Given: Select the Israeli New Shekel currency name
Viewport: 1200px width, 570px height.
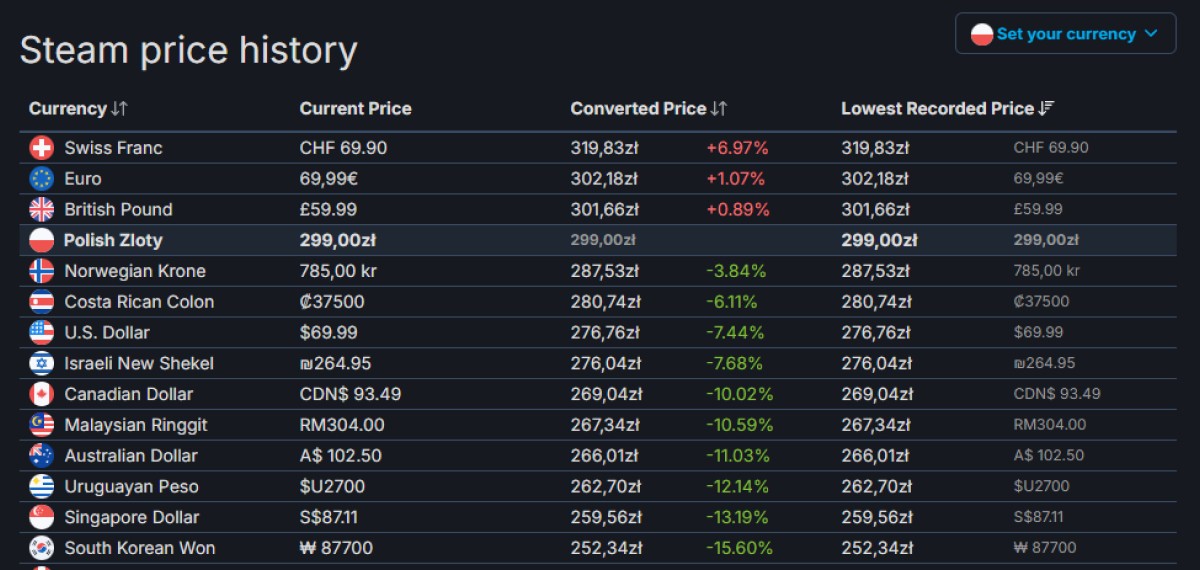Looking at the screenshot, I should tap(139, 363).
